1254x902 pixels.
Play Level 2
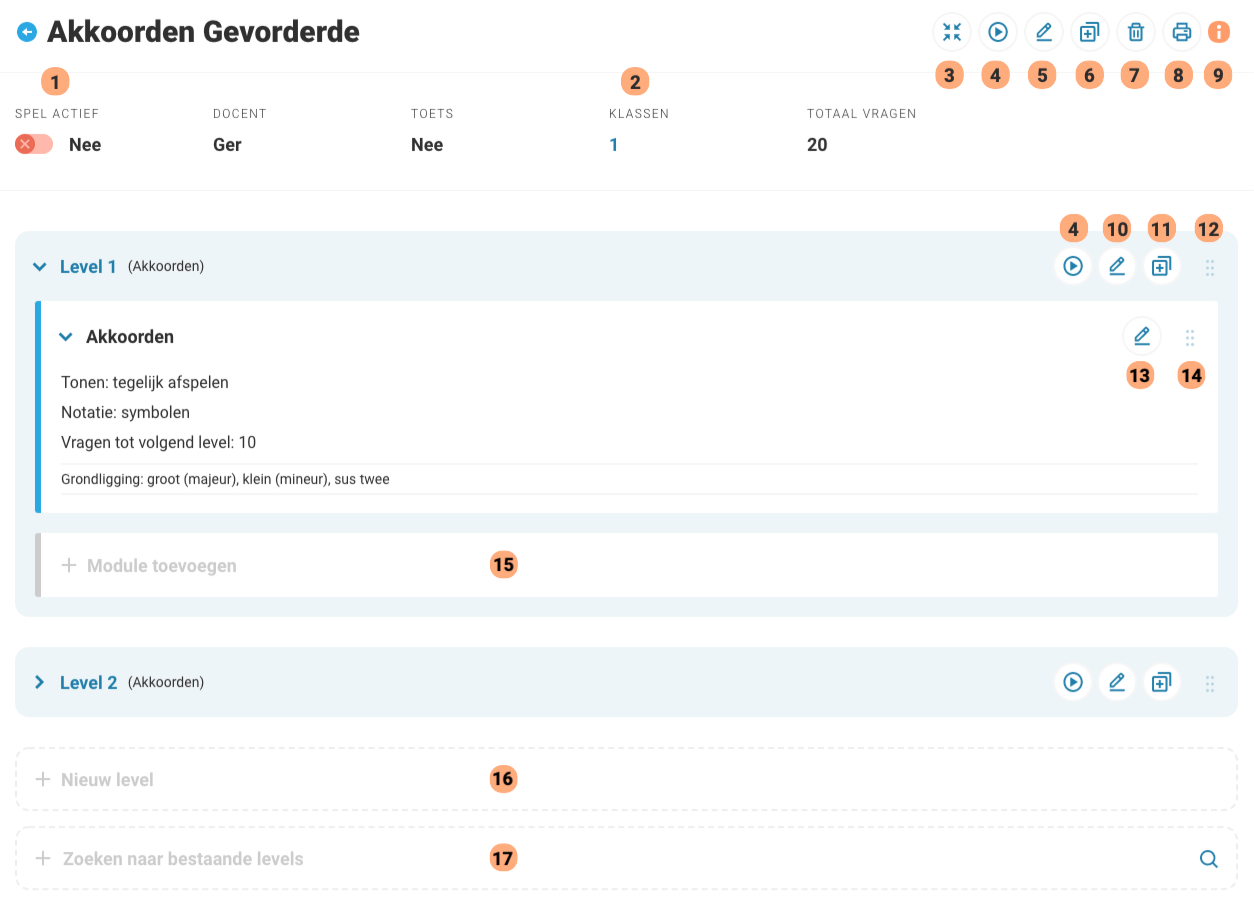1073,682
